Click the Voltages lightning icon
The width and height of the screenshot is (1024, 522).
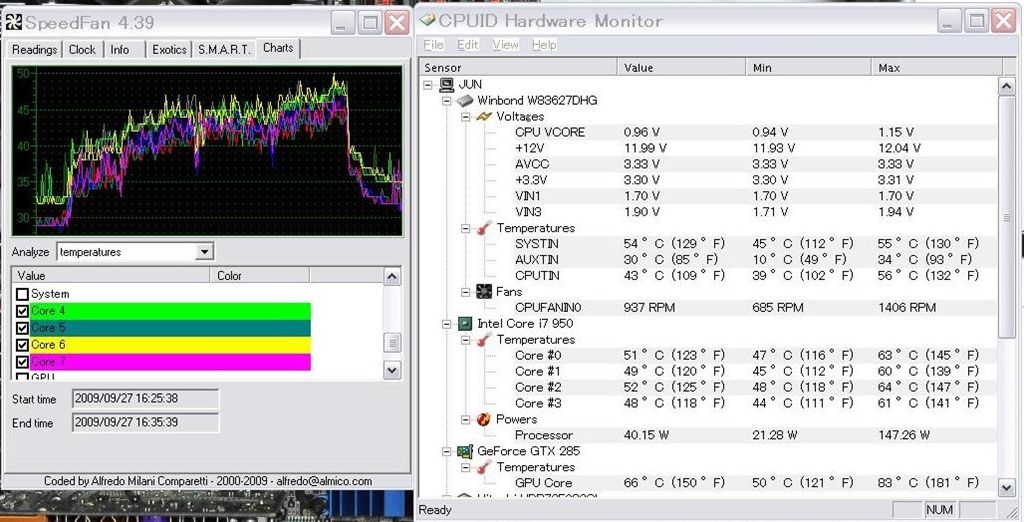(x=484, y=116)
